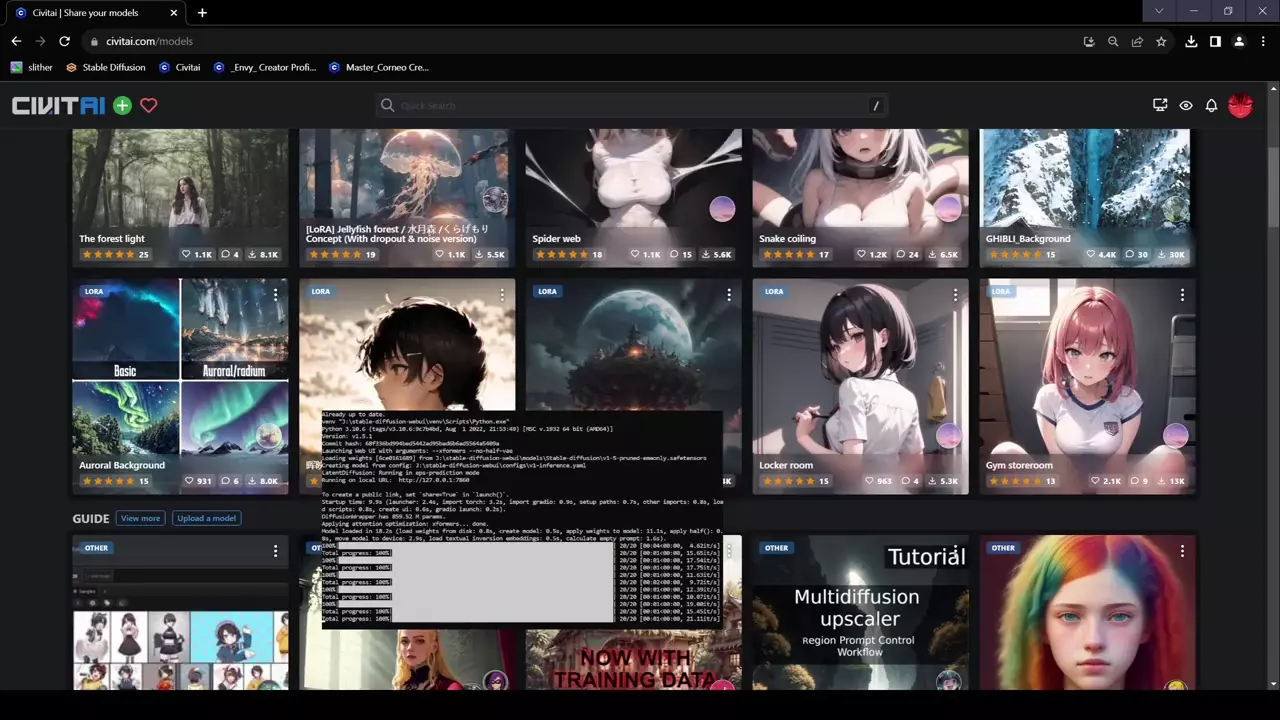The height and width of the screenshot is (720, 1280).
Task: Open the user avatar menu
Action: [1240, 105]
